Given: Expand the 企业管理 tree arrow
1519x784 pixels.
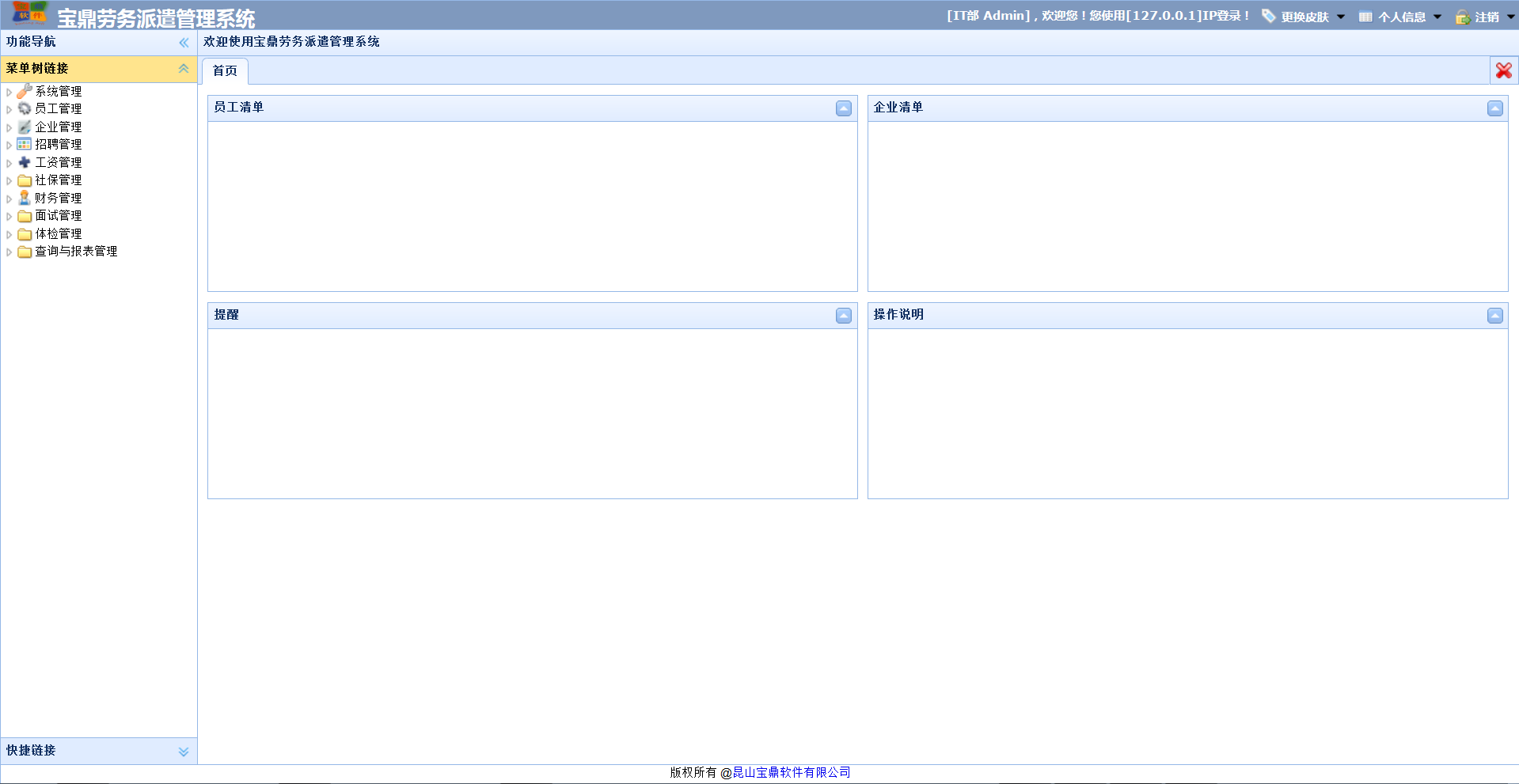Looking at the screenshot, I should pos(9,128).
